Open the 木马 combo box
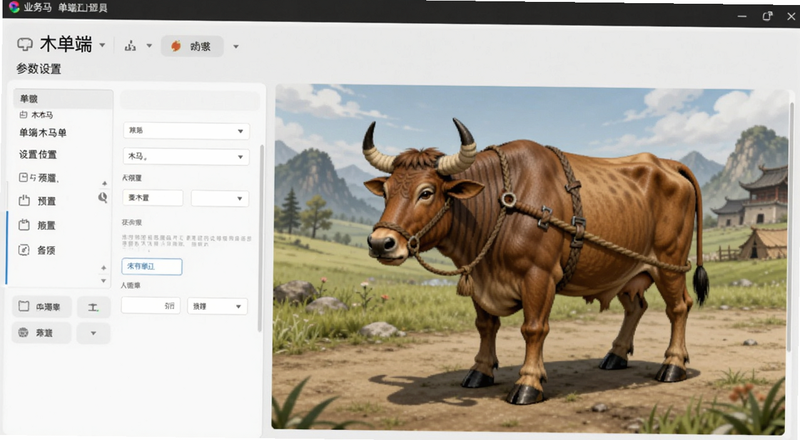Image resolution: width=800 pixels, height=440 pixels. pyautogui.click(x=186, y=156)
